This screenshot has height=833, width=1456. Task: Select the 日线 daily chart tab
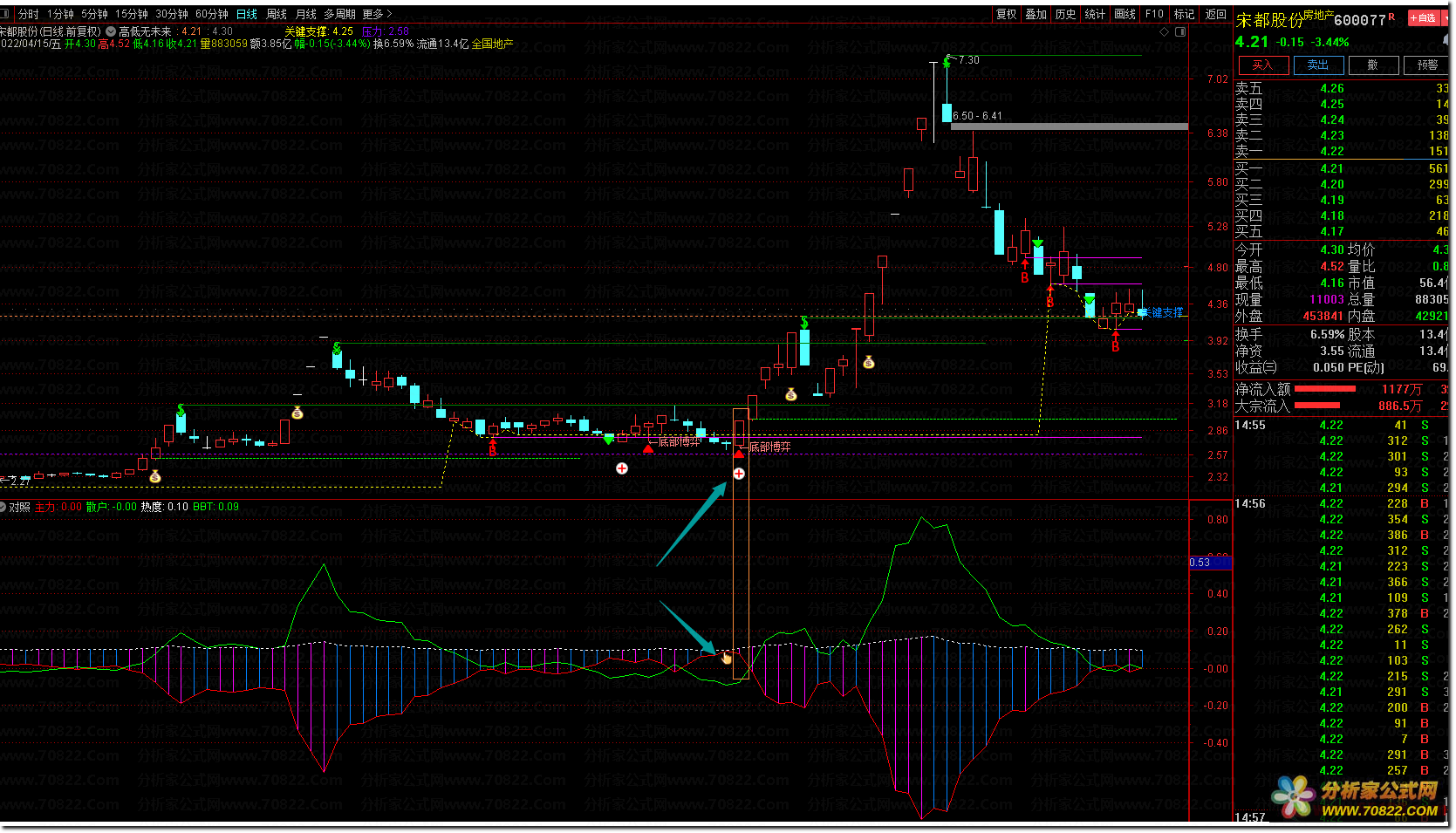[247, 14]
